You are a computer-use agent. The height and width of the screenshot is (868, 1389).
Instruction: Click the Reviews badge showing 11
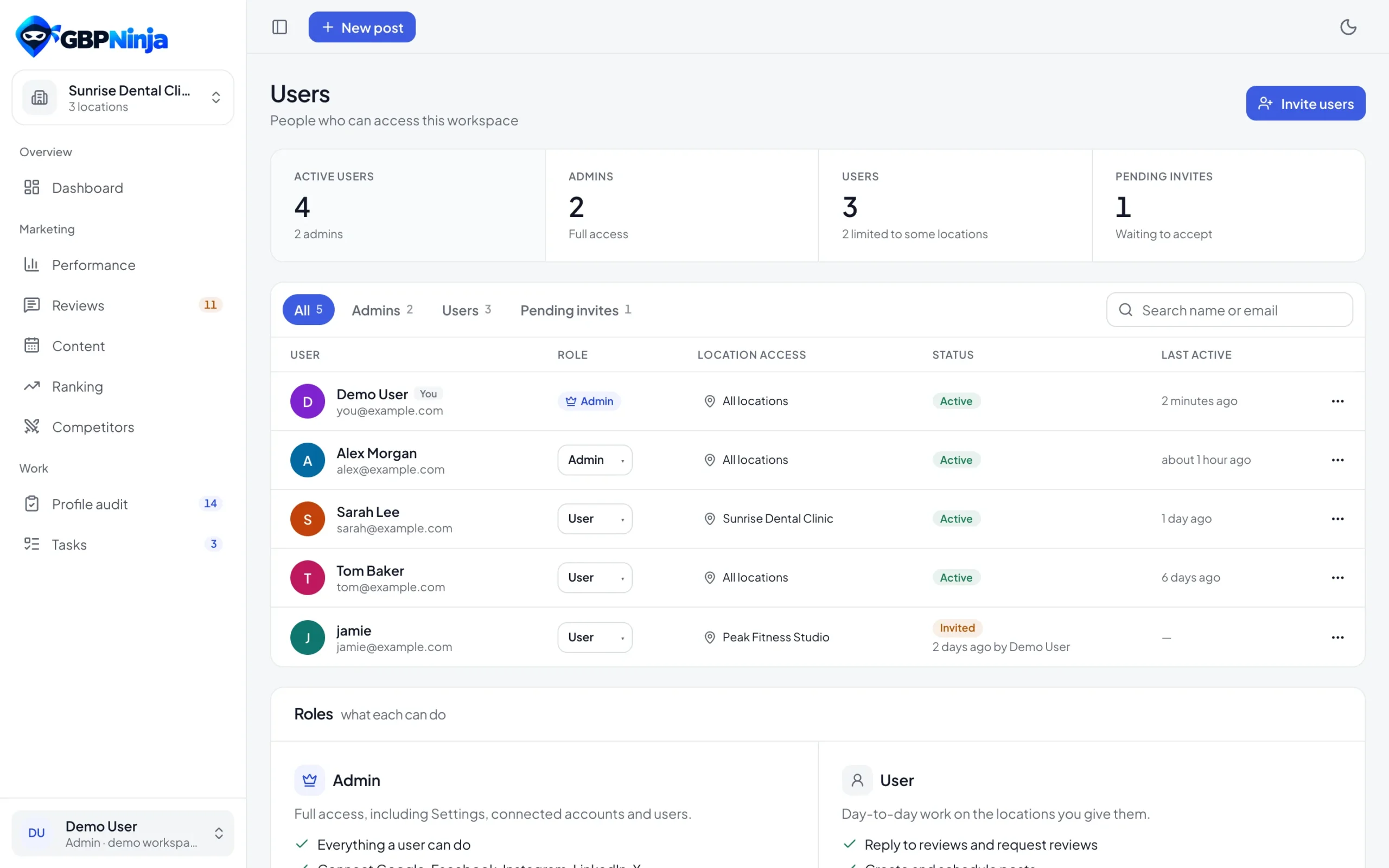click(210, 305)
